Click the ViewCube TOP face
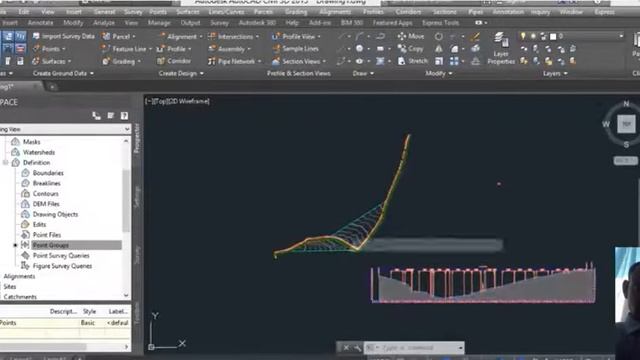The image size is (640, 360). [626, 124]
